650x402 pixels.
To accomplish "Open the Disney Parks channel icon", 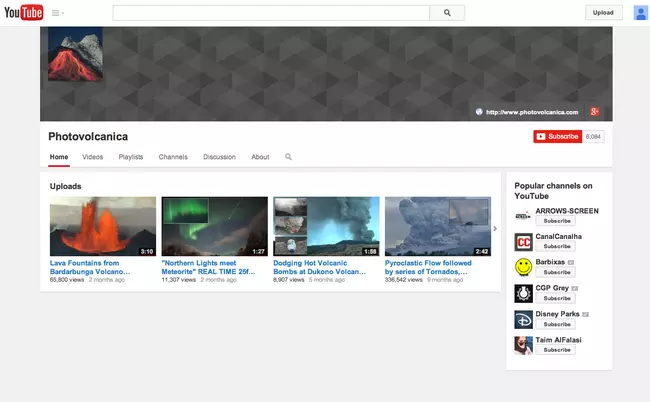I will pos(523,320).
